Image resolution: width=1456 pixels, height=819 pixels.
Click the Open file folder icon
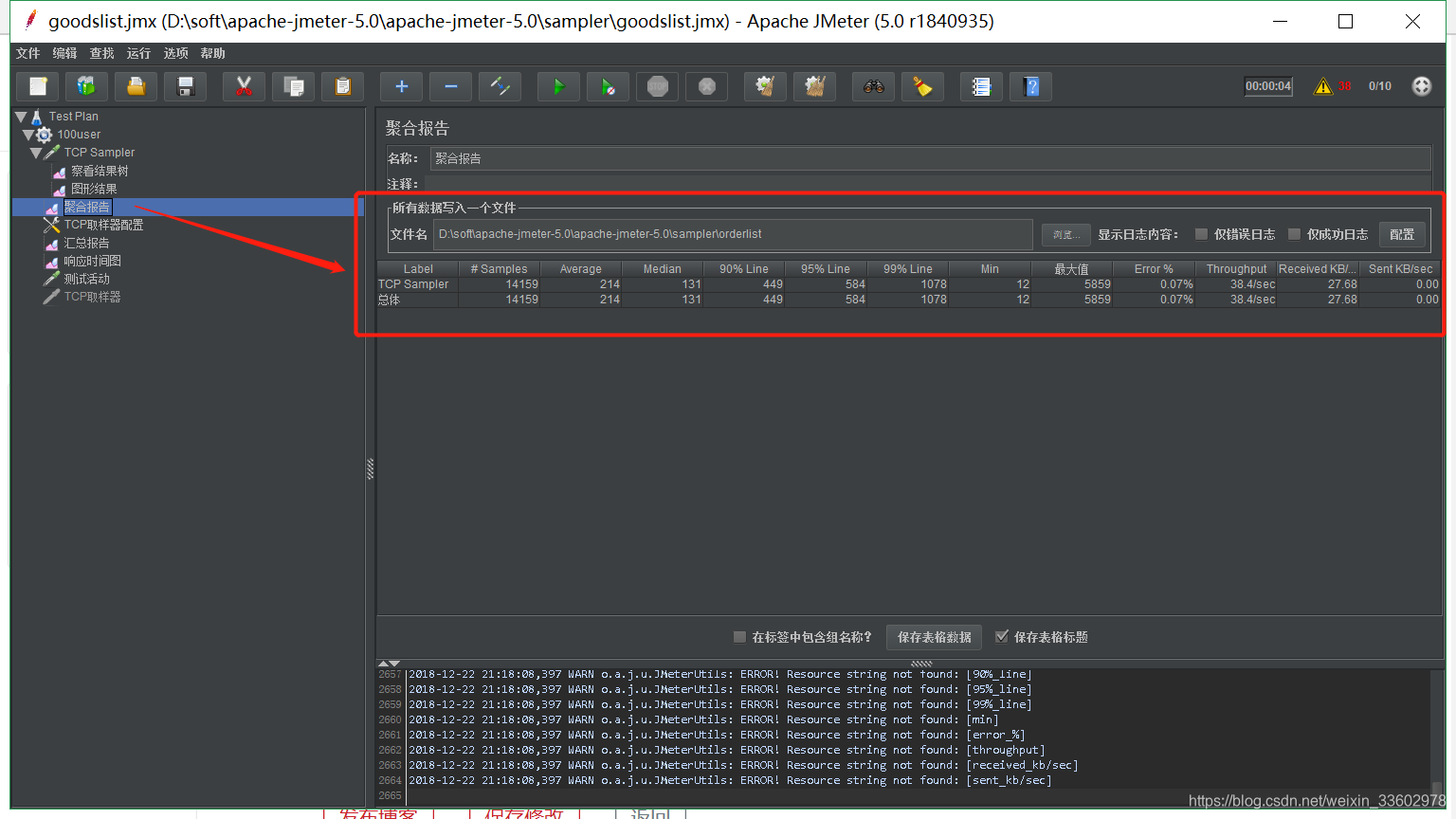pos(136,86)
